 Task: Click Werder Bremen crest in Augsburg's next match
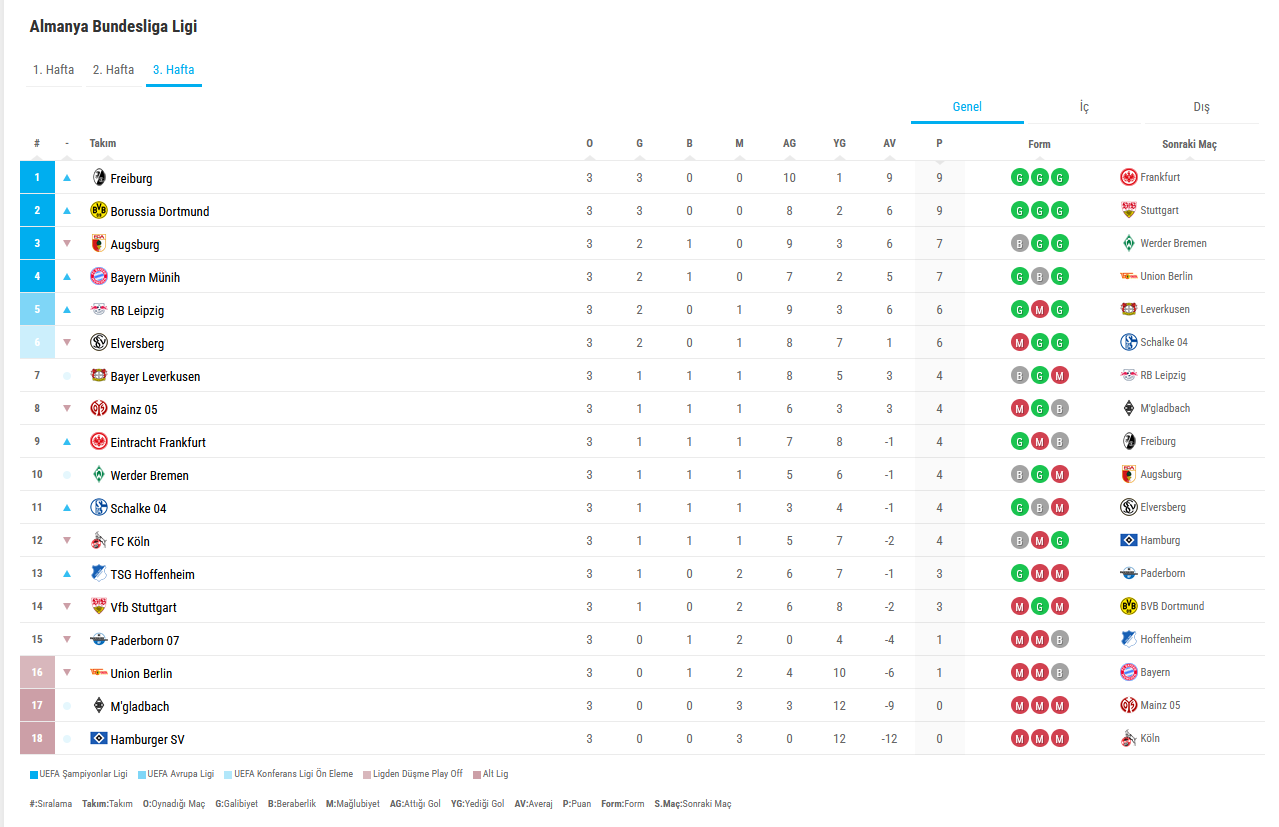point(1129,243)
